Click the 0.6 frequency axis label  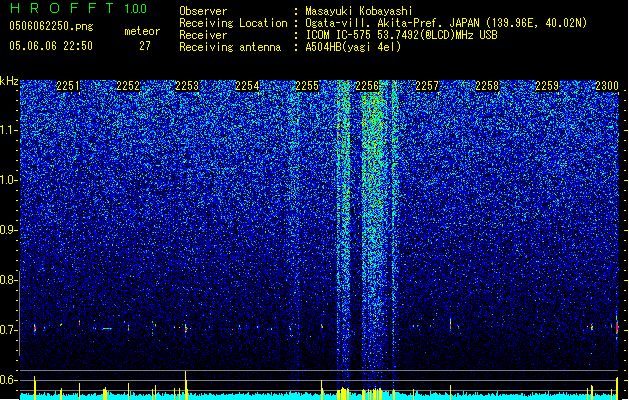click(x=9, y=380)
